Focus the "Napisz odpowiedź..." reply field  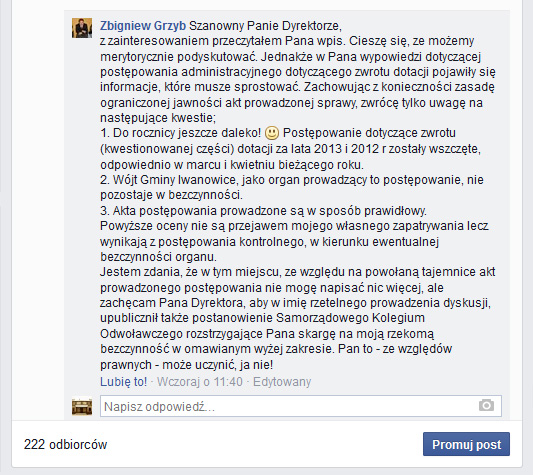300,406
